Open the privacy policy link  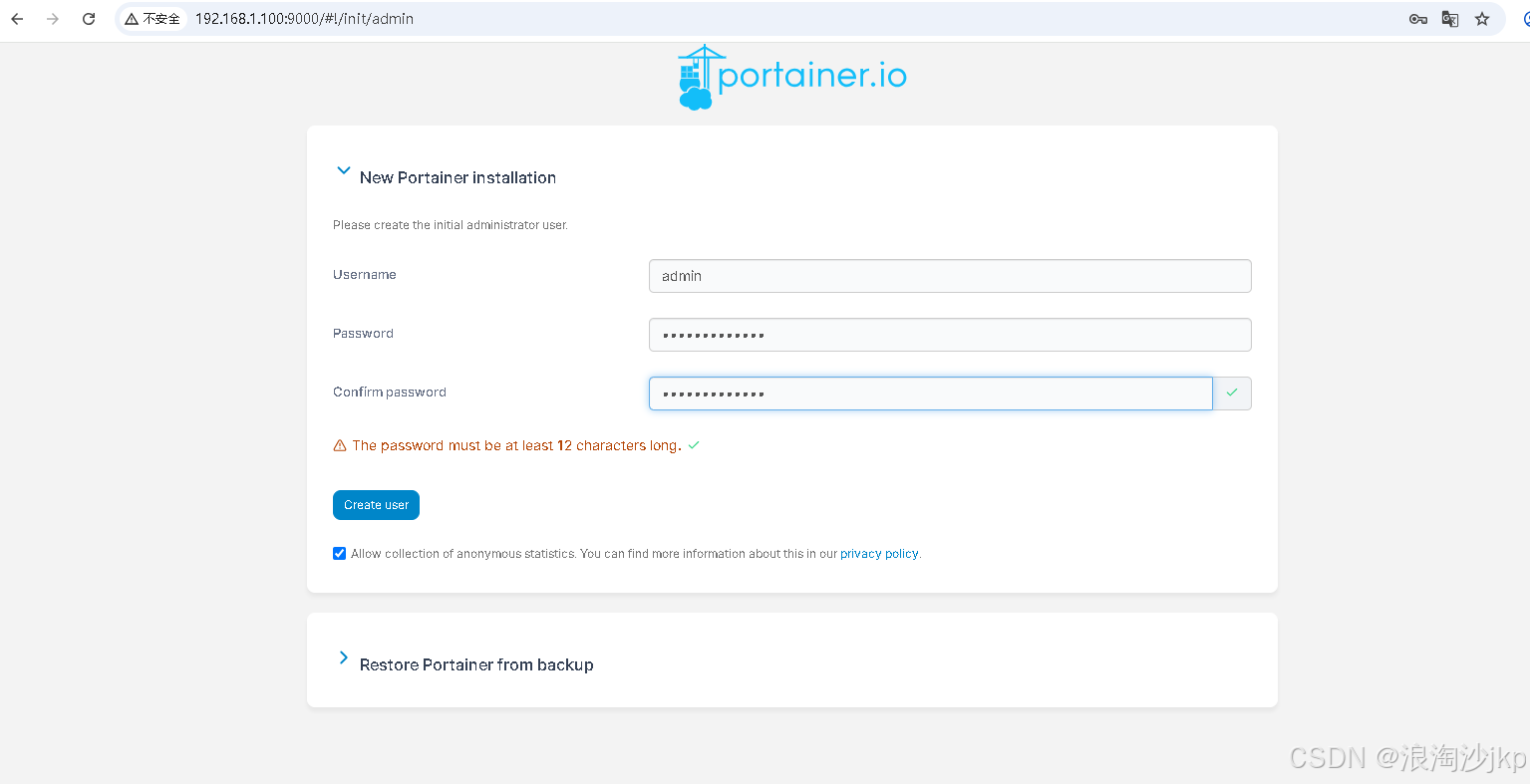tap(879, 554)
